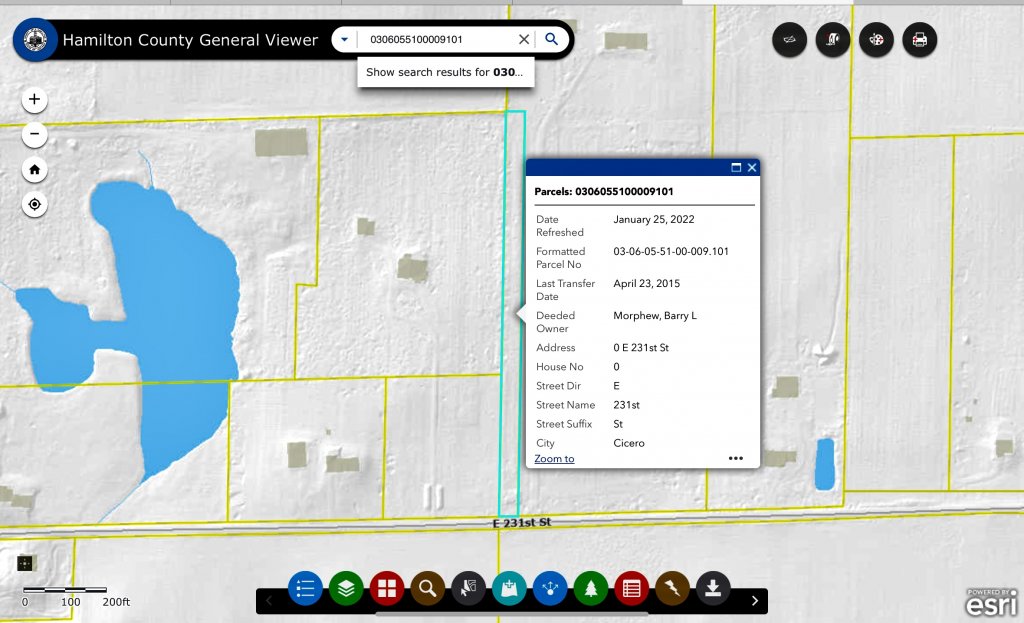This screenshot has width=1024, height=623.
Task: Maximize the Parcels popup window
Action: point(736,168)
